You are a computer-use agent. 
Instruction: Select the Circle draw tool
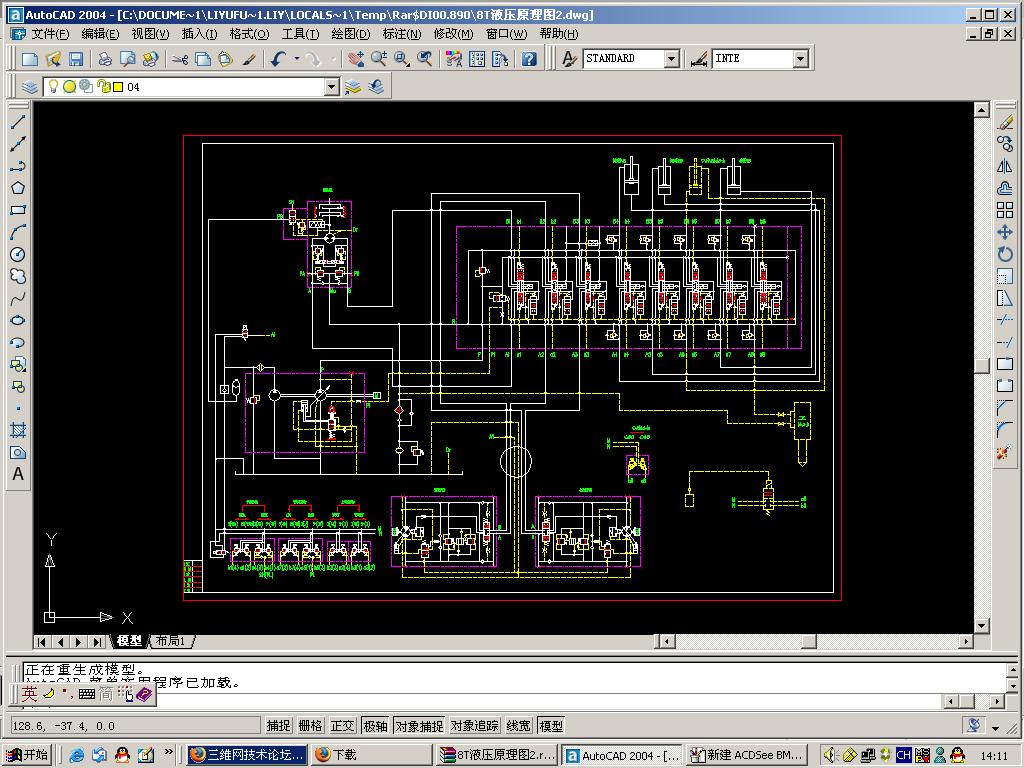click(x=18, y=254)
